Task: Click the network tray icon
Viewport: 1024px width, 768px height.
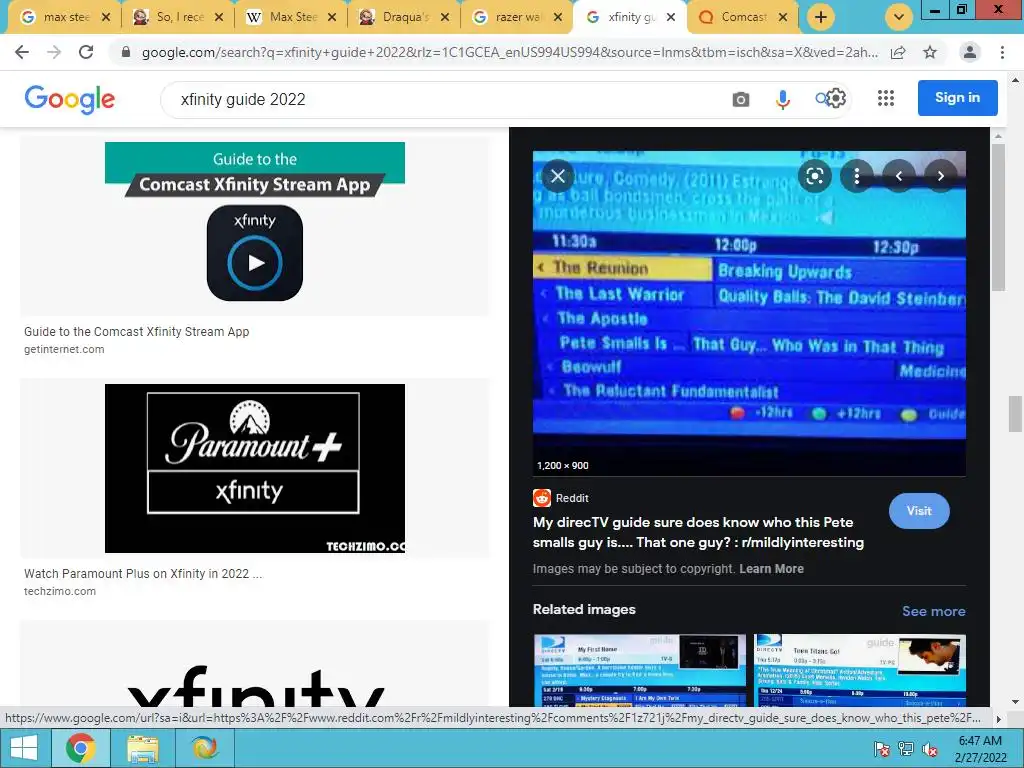Action: pos(905,749)
